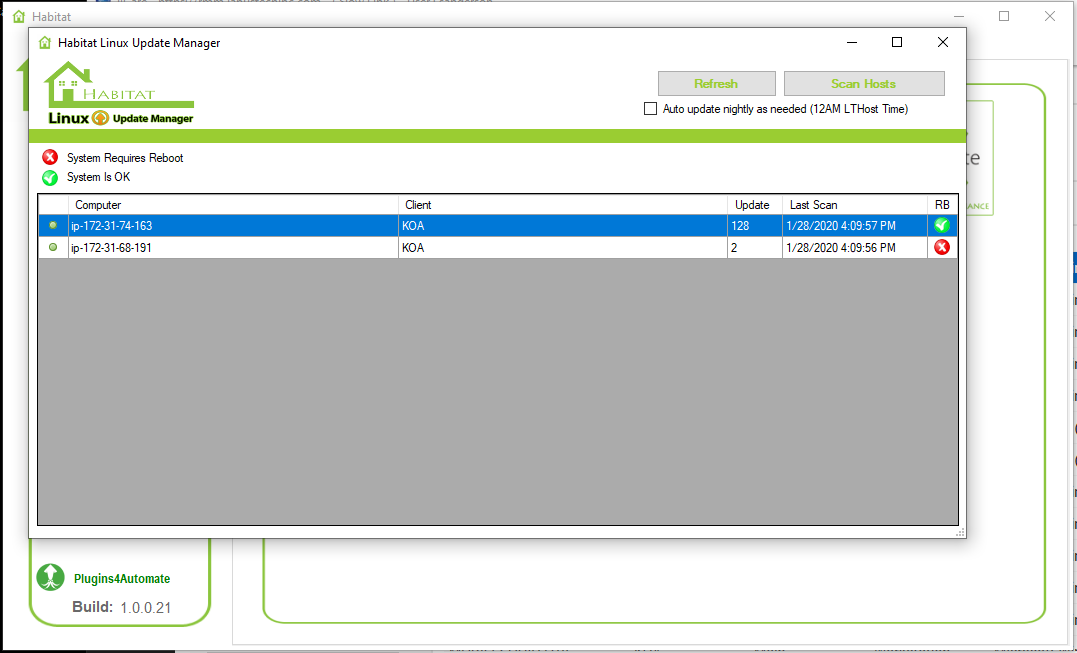This screenshot has width=1077, height=653.
Task: Click the System Is OK label
Action: [98, 177]
